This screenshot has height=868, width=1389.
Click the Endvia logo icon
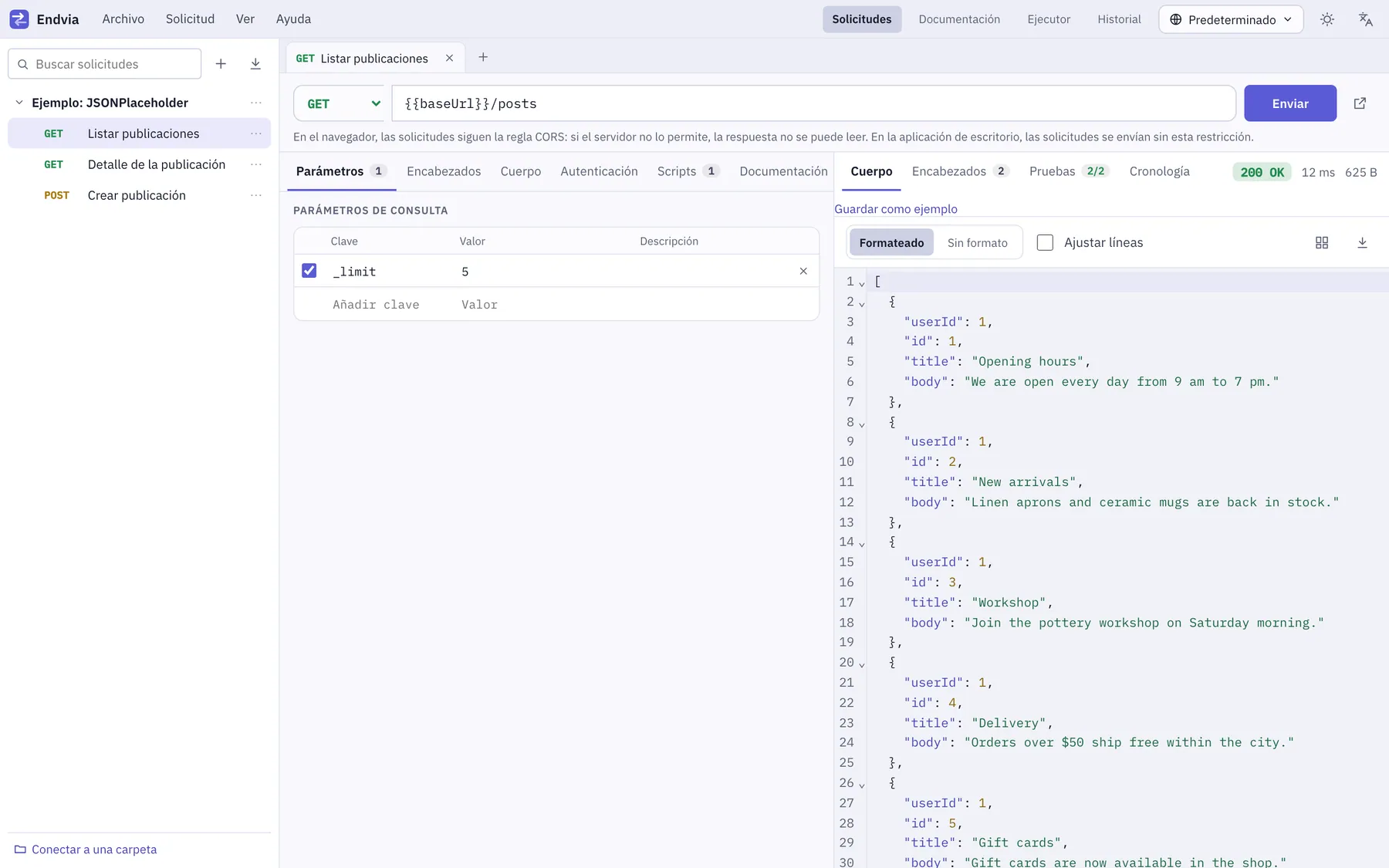tap(19, 19)
